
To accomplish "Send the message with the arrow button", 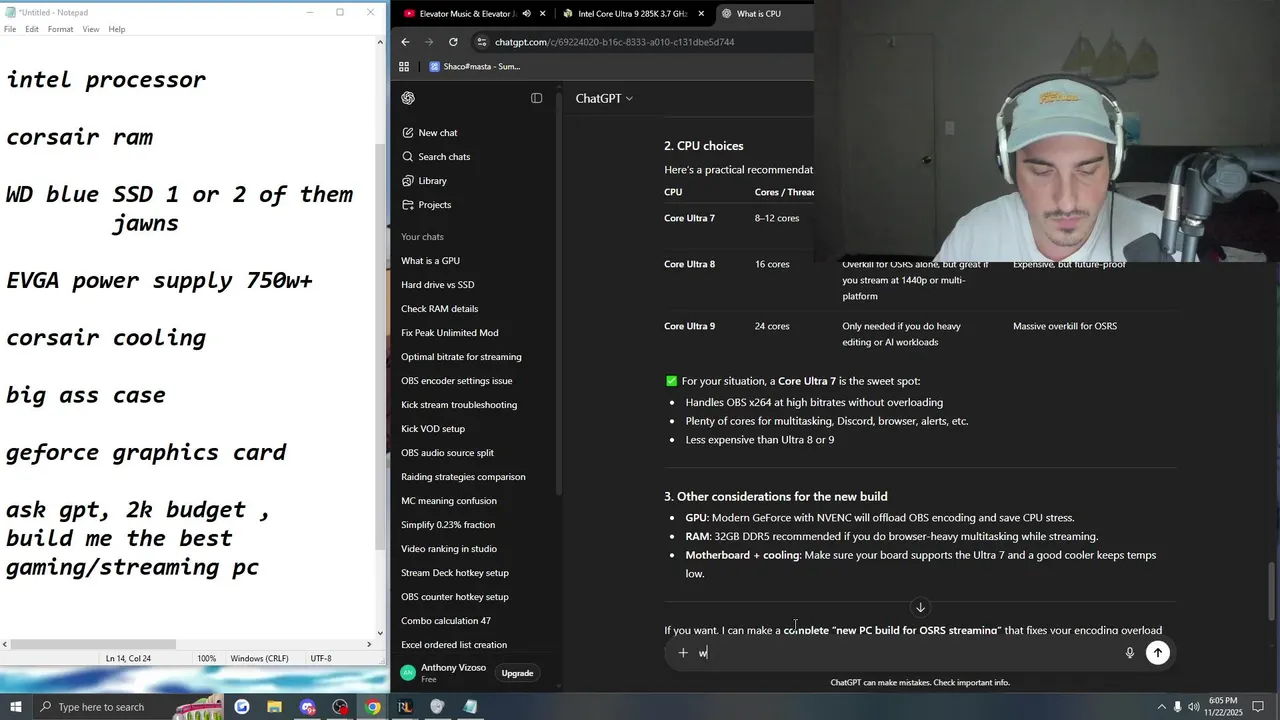I will tap(1157, 653).
